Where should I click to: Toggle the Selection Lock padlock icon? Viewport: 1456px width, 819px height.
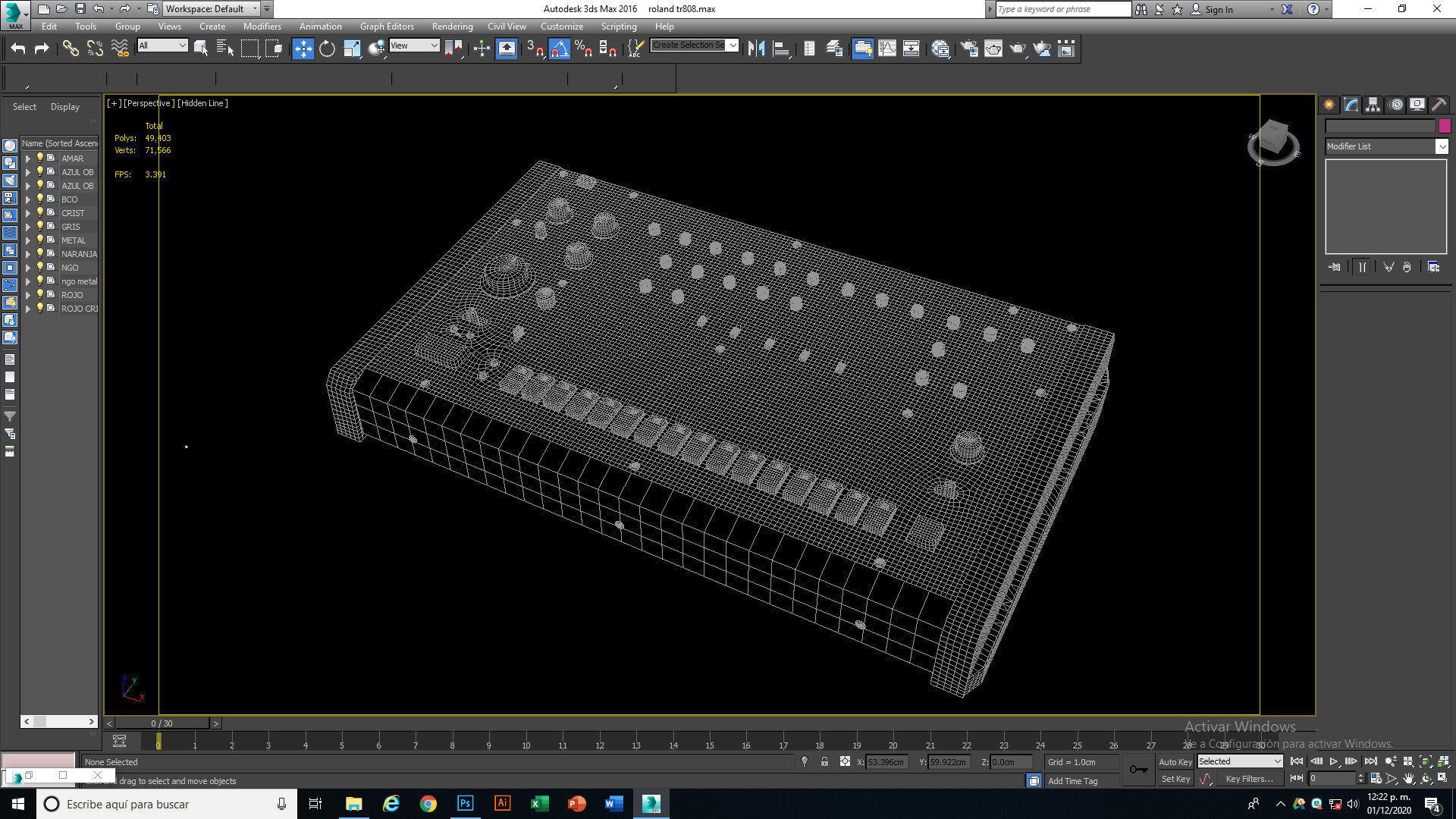coord(824,761)
